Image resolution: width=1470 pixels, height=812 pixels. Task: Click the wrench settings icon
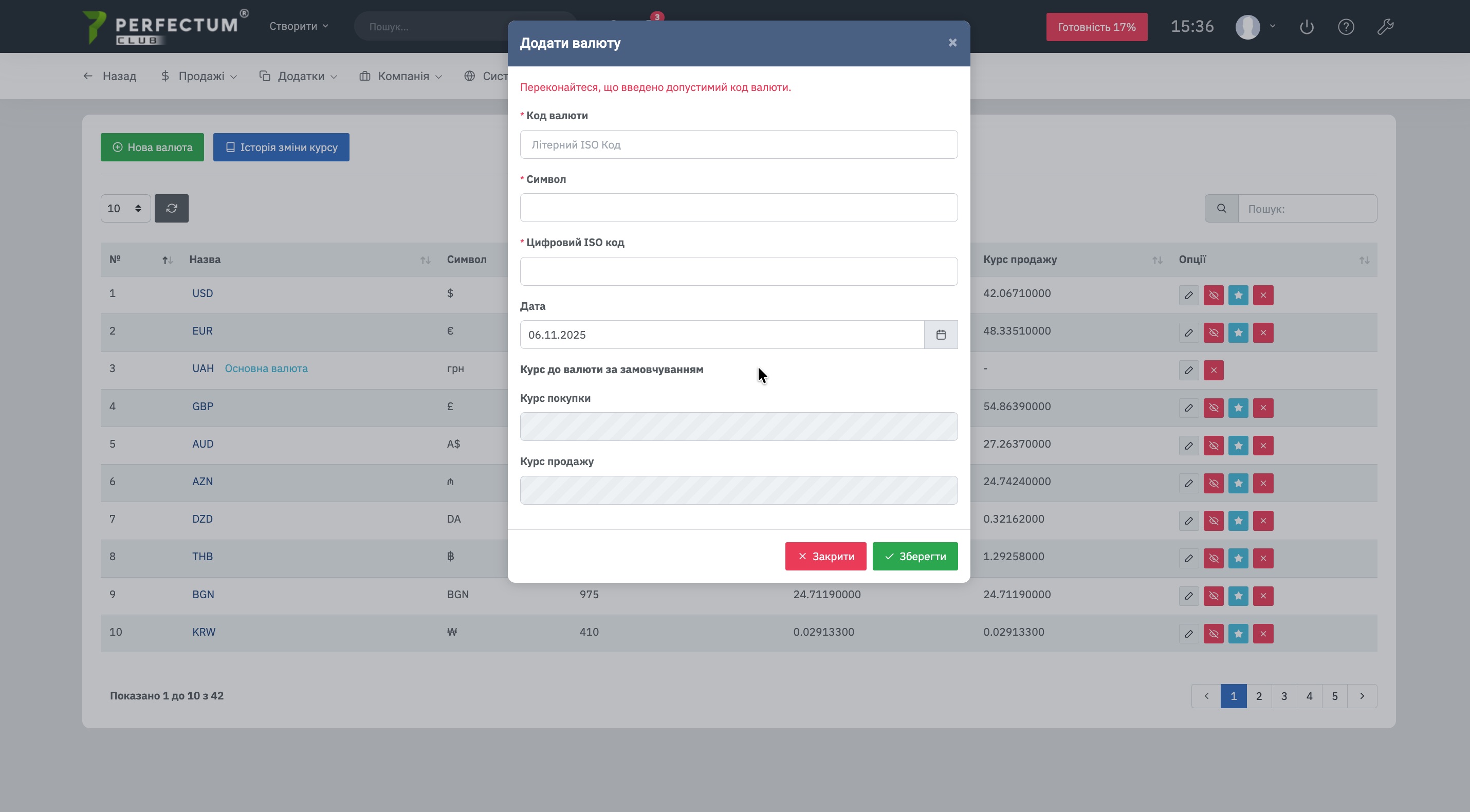pyautogui.click(x=1385, y=27)
